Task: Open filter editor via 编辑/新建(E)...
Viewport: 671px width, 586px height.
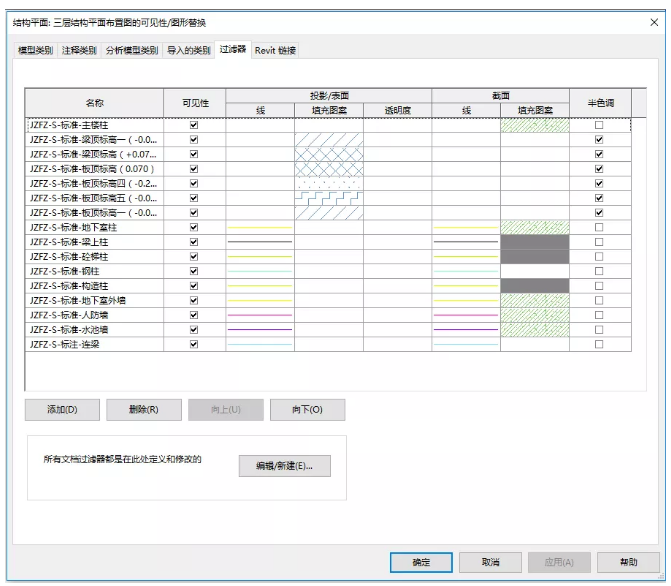Action: (x=285, y=466)
